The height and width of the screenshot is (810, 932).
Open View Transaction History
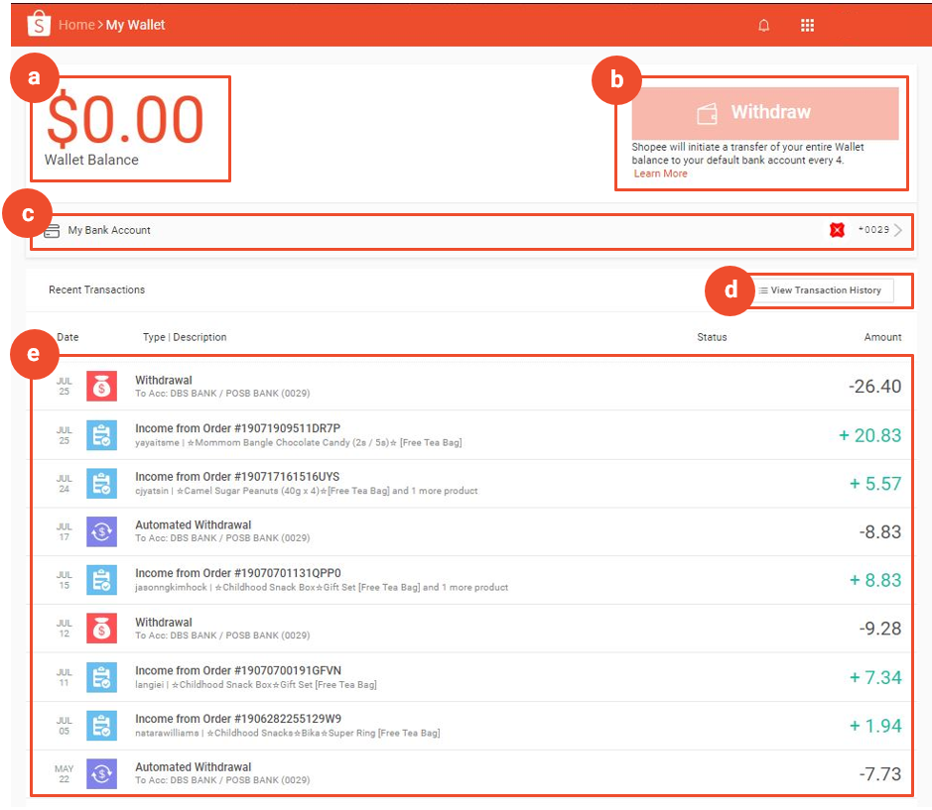[820, 291]
